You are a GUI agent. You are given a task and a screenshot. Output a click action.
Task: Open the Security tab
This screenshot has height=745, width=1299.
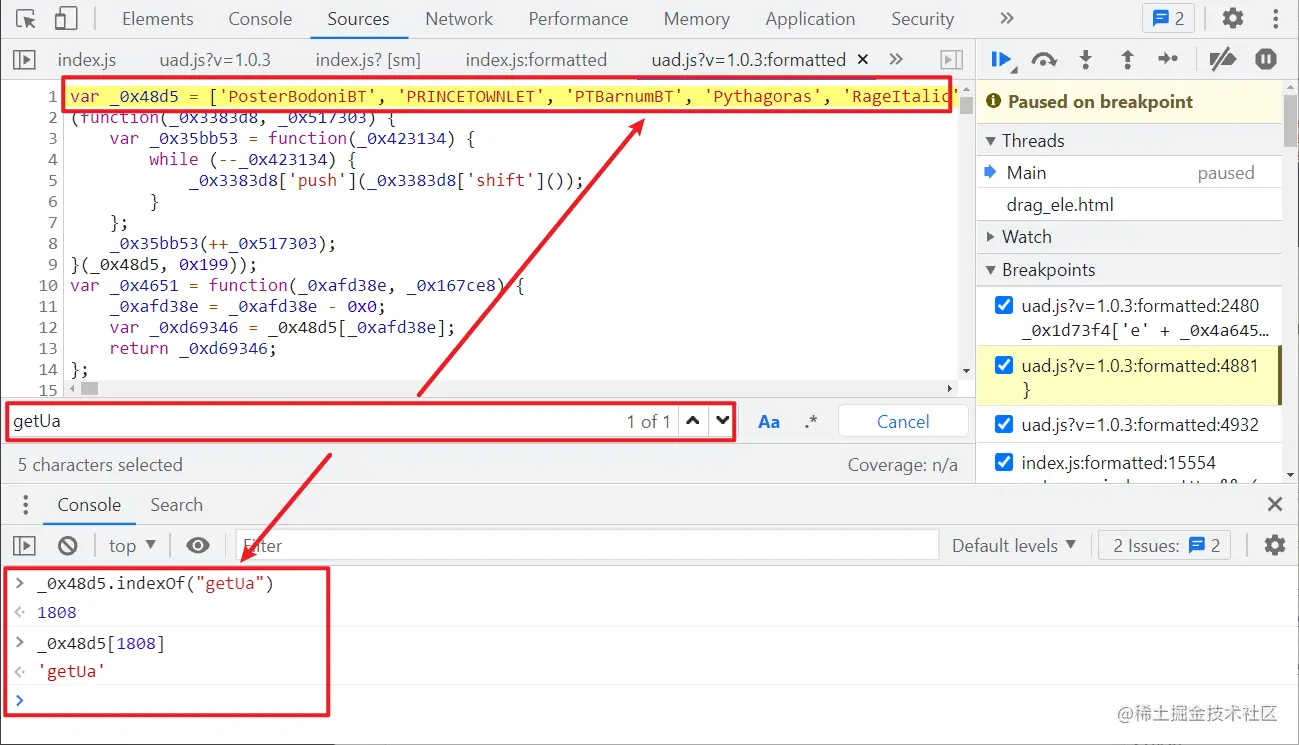click(x=922, y=19)
